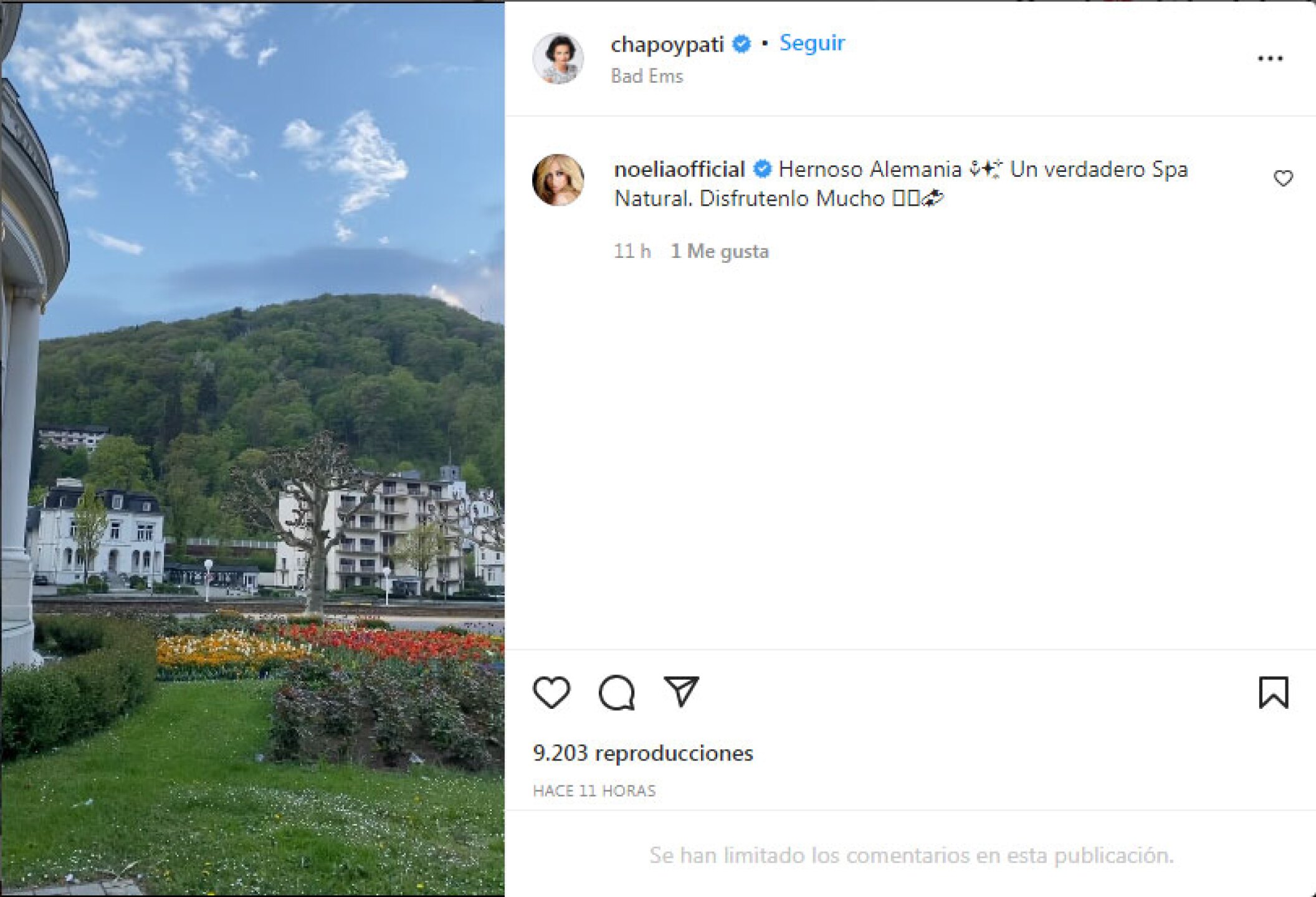Screen dimensions: 1316x897
Task: Open chapoypati's profile from the username
Action: coord(668,42)
